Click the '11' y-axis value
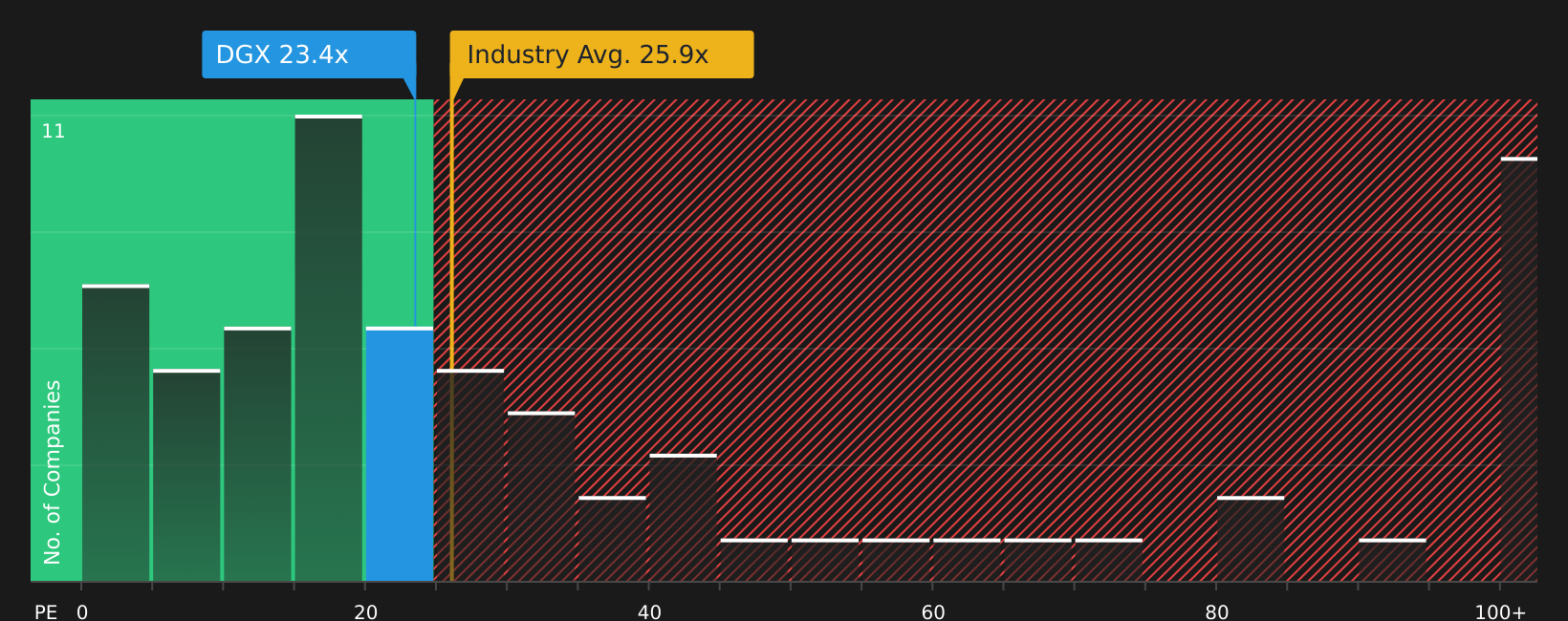1568x621 pixels. [54, 132]
